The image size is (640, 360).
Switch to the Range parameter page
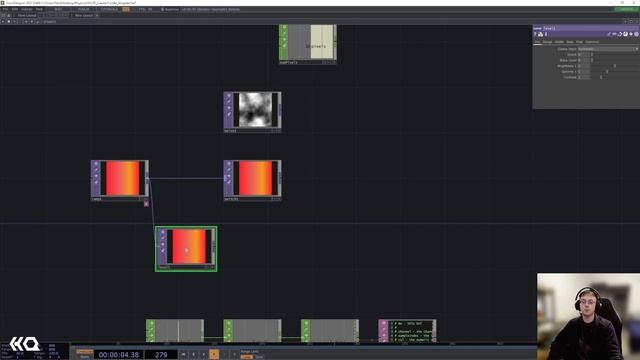(x=547, y=42)
